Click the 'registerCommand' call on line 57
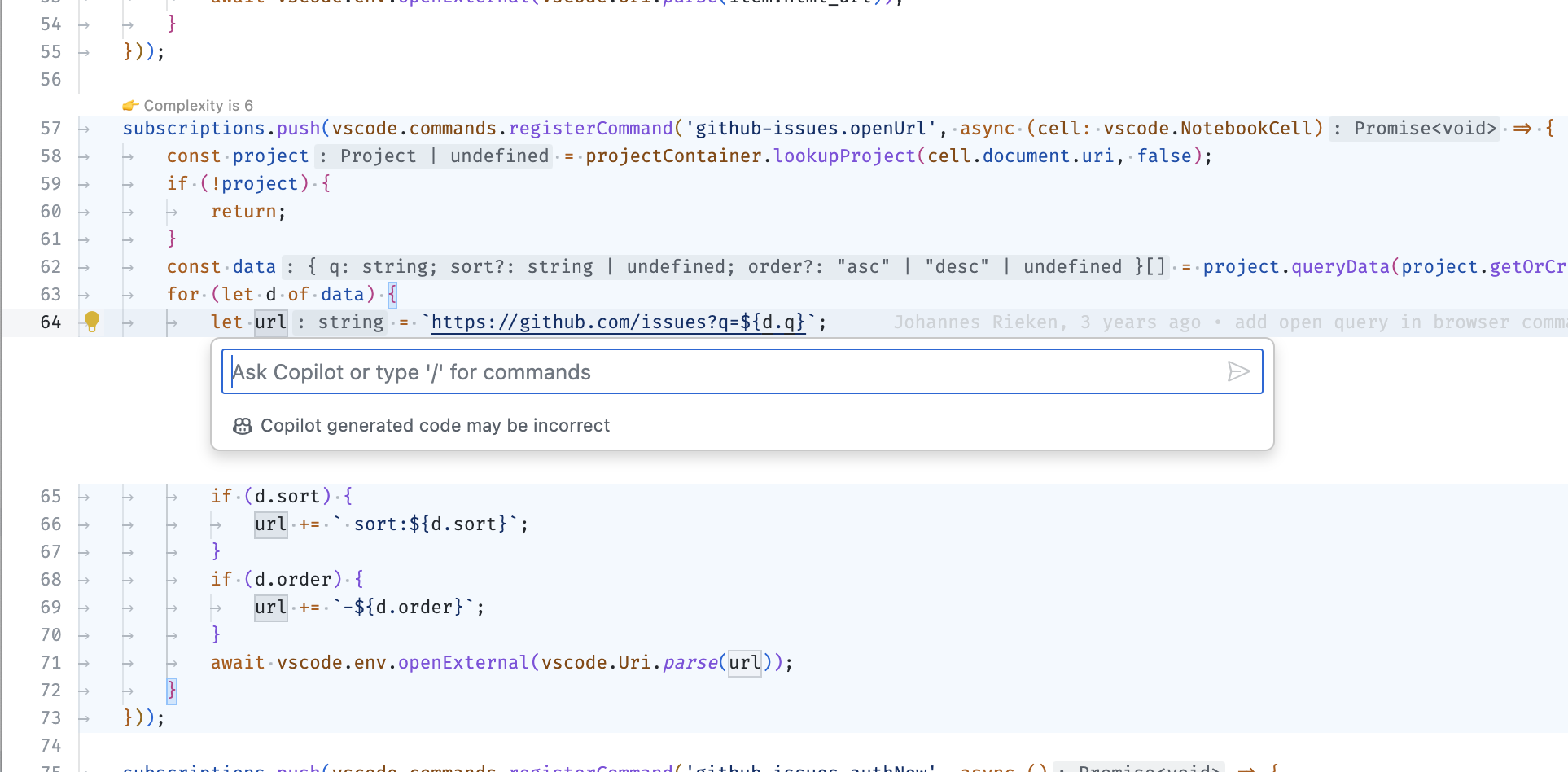 [591, 128]
